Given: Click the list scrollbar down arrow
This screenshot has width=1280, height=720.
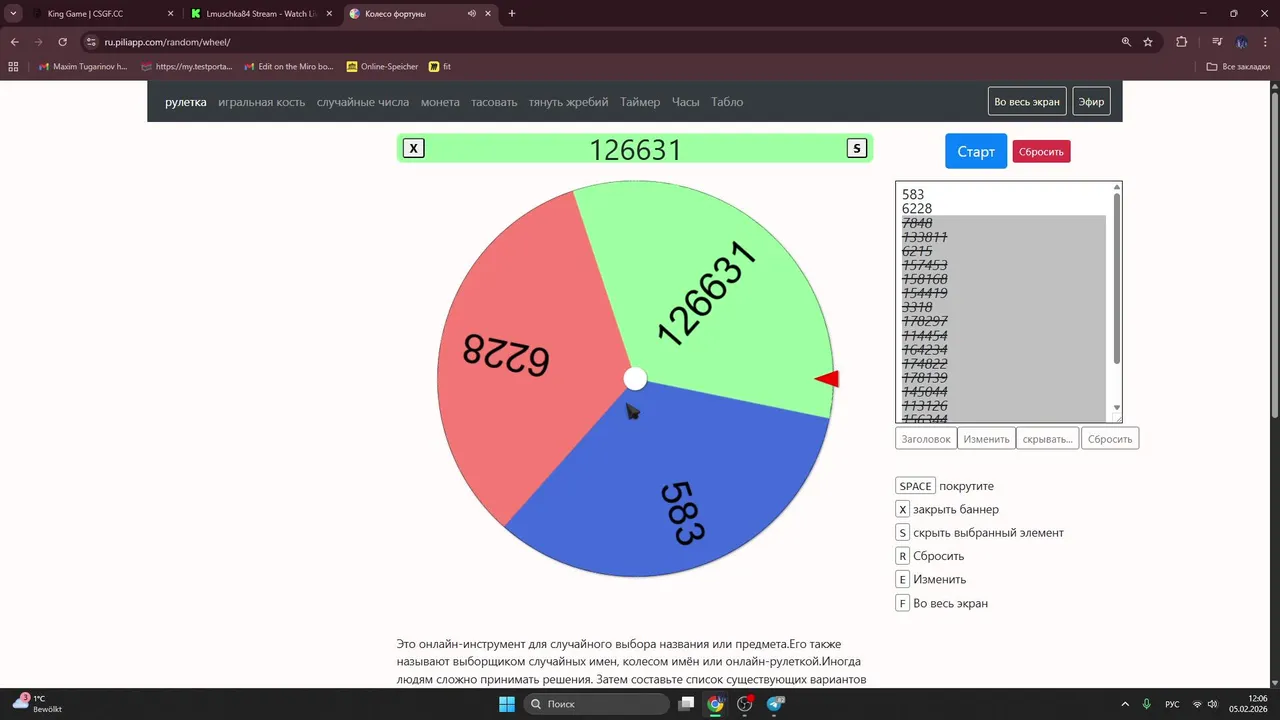Looking at the screenshot, I should coord(1117,408).
